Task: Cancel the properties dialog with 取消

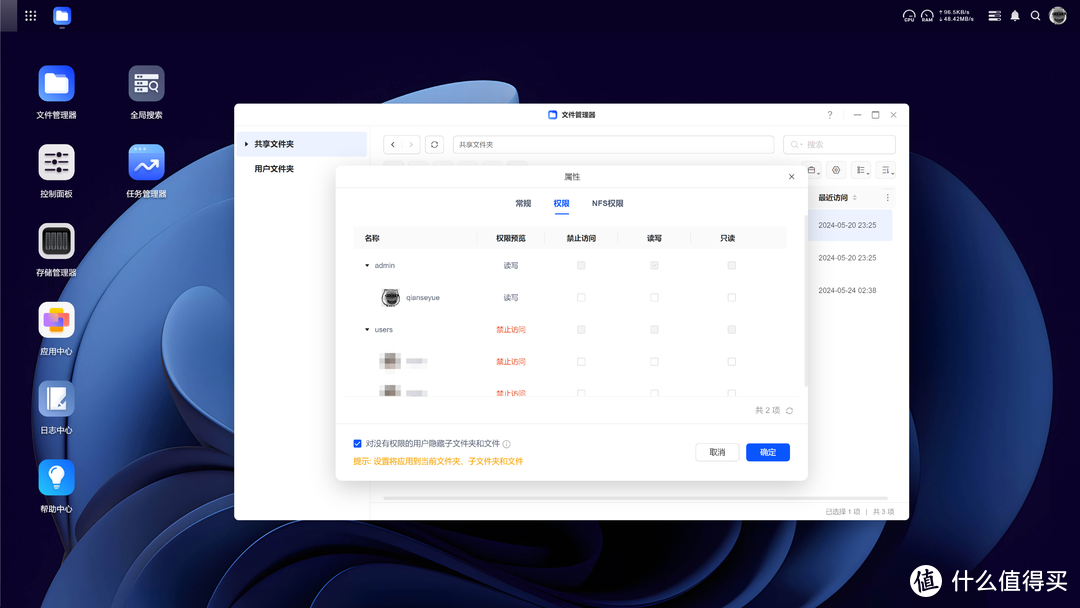Action: click(x=717, y=452)
